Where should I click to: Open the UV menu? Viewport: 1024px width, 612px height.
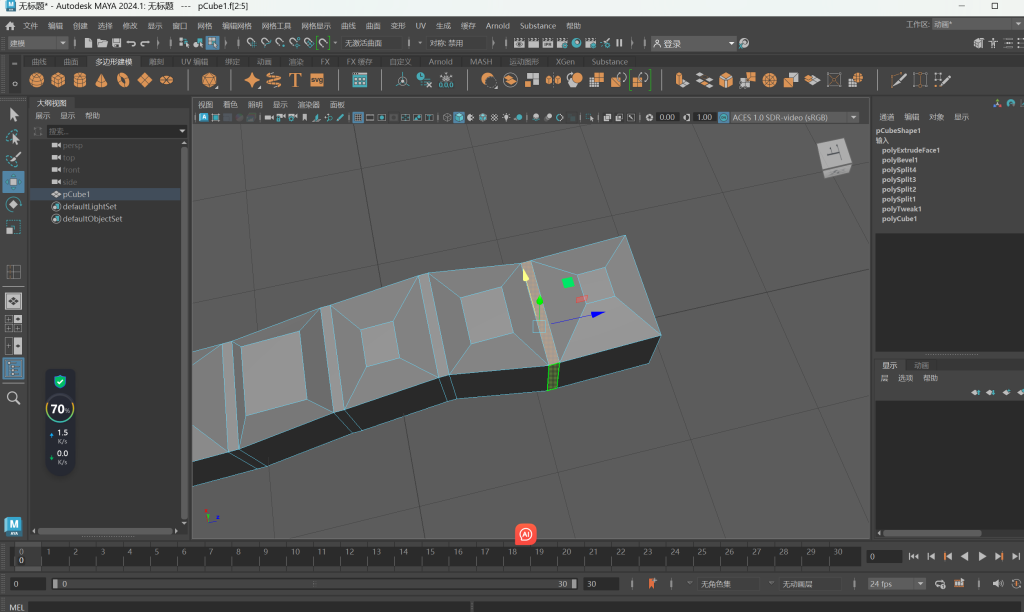(421, 26)
